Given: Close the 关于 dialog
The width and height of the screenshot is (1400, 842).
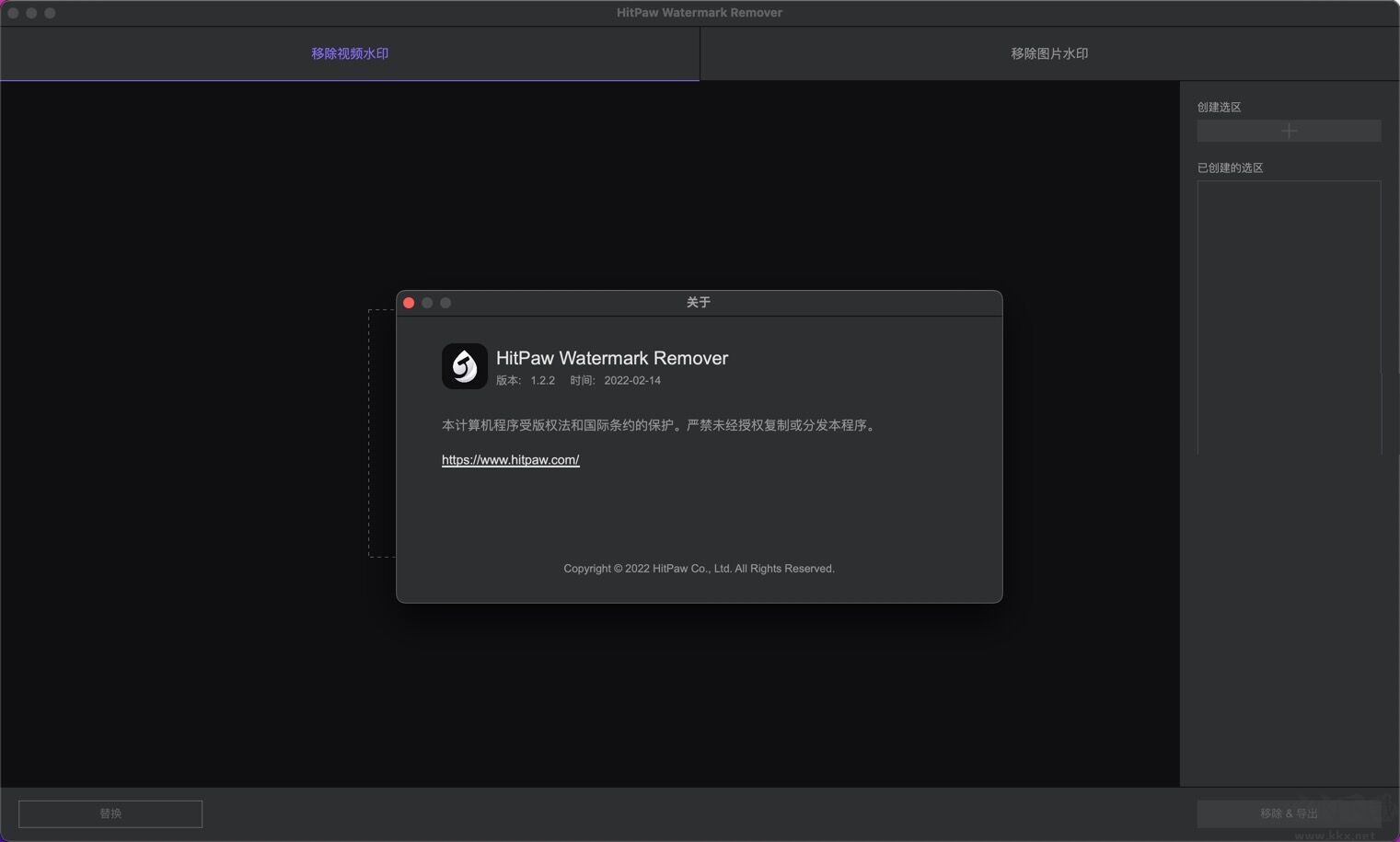Looking at the screenshot, I should (x=409, y=302).
